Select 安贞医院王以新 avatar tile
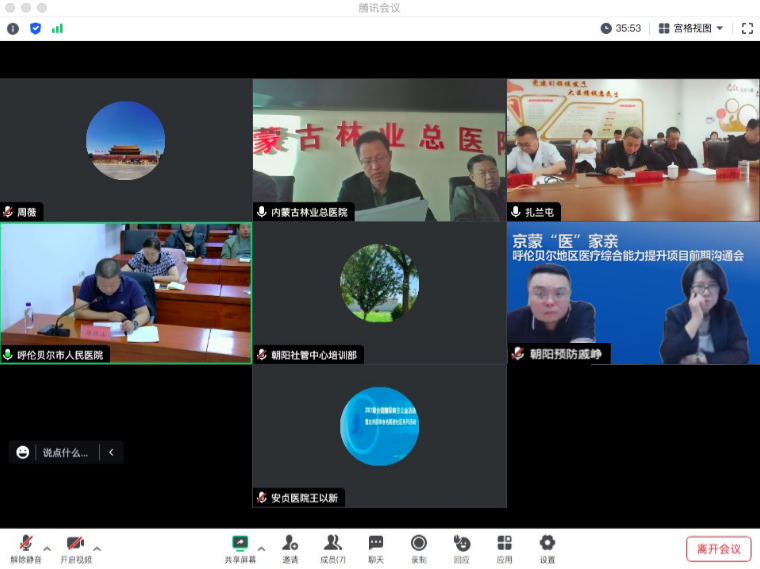 tap(380, 436)
